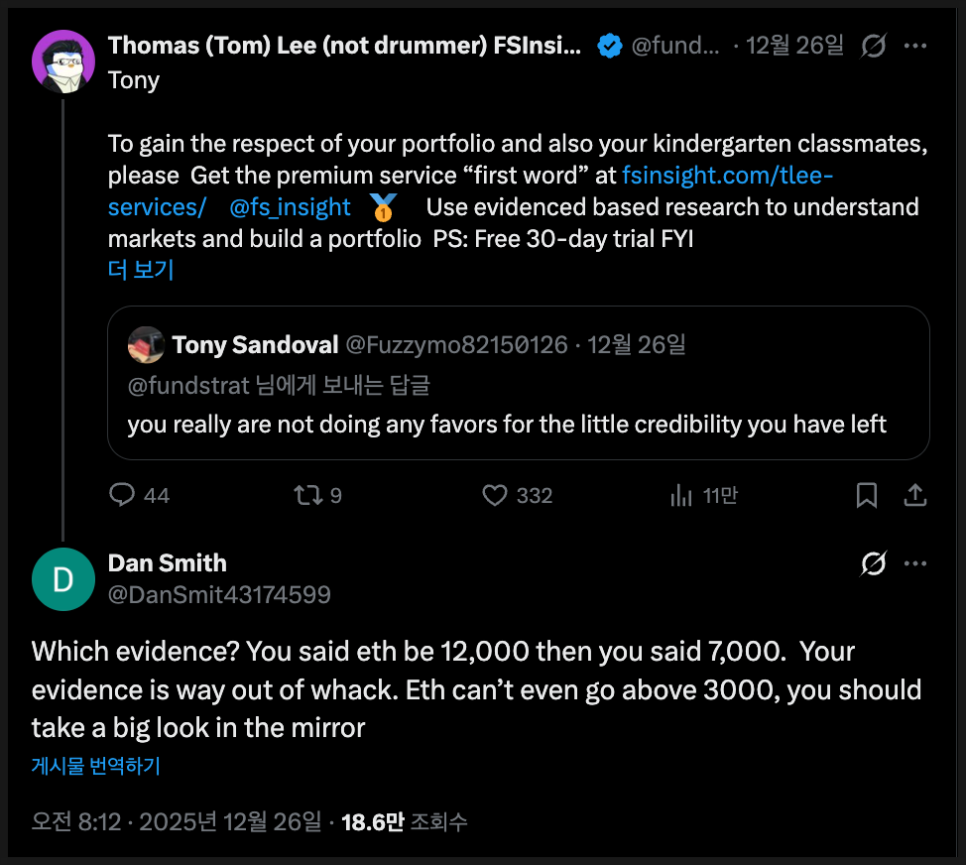
Task: Click the share icon on Tom Lee's tweet
Action: (x=914, y=495)
